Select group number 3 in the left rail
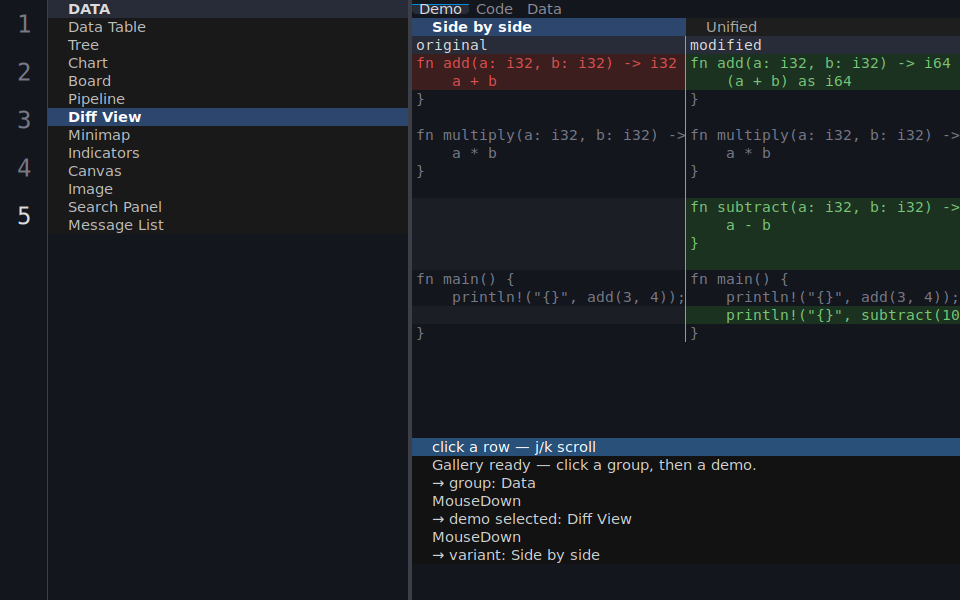 tap(24, 120)
